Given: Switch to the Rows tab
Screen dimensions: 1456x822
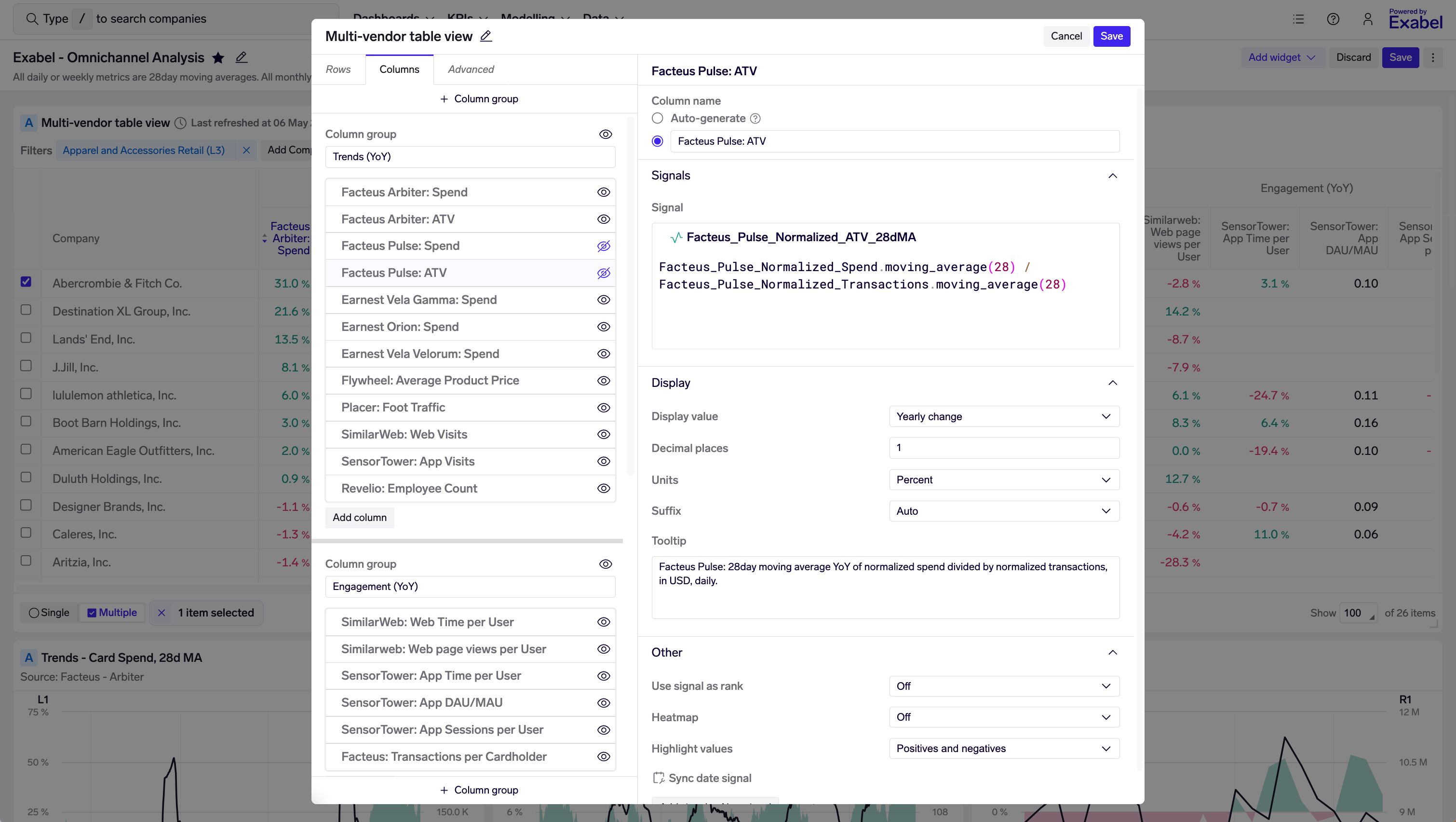Looking at the screenshot, I should pos(338,69).
